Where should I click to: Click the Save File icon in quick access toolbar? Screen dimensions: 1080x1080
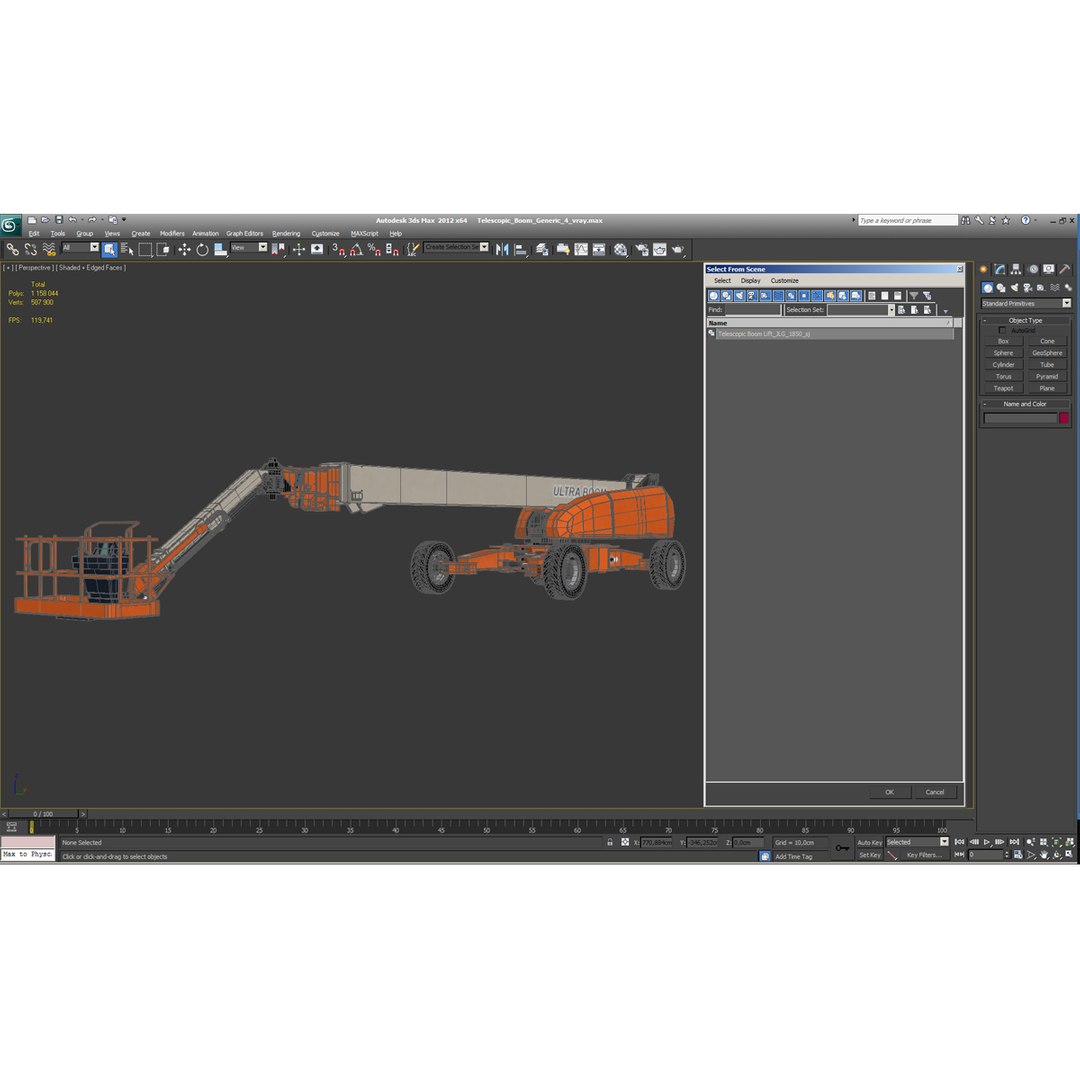(x=59, y=220)
